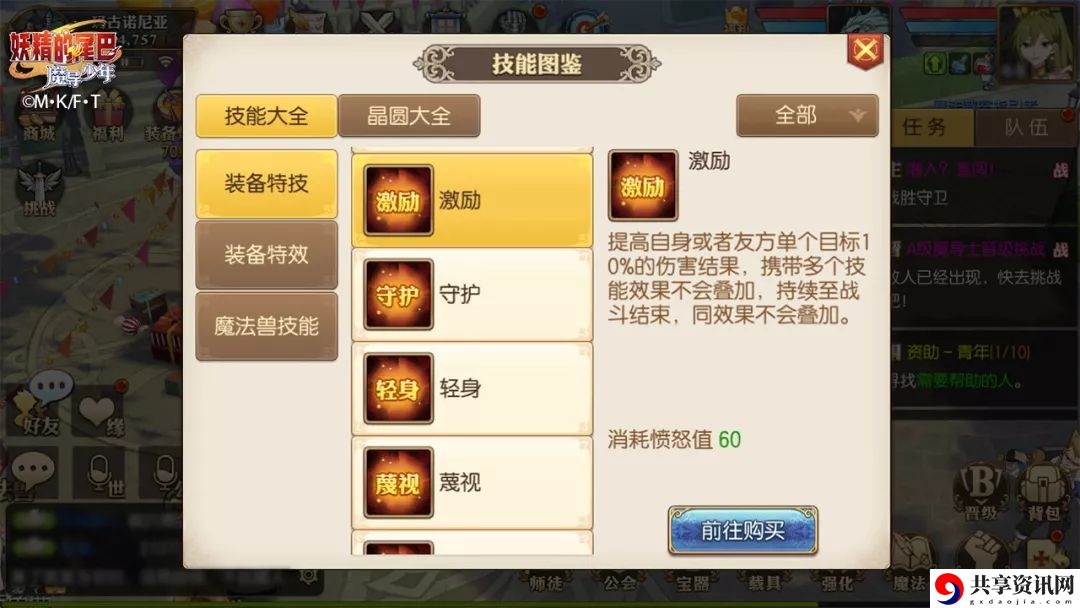Image resolution: width=1080 pixels, height=608 pixels.
Task: Select the 激励 skill icon in list
Action: (x=398, y=200)
